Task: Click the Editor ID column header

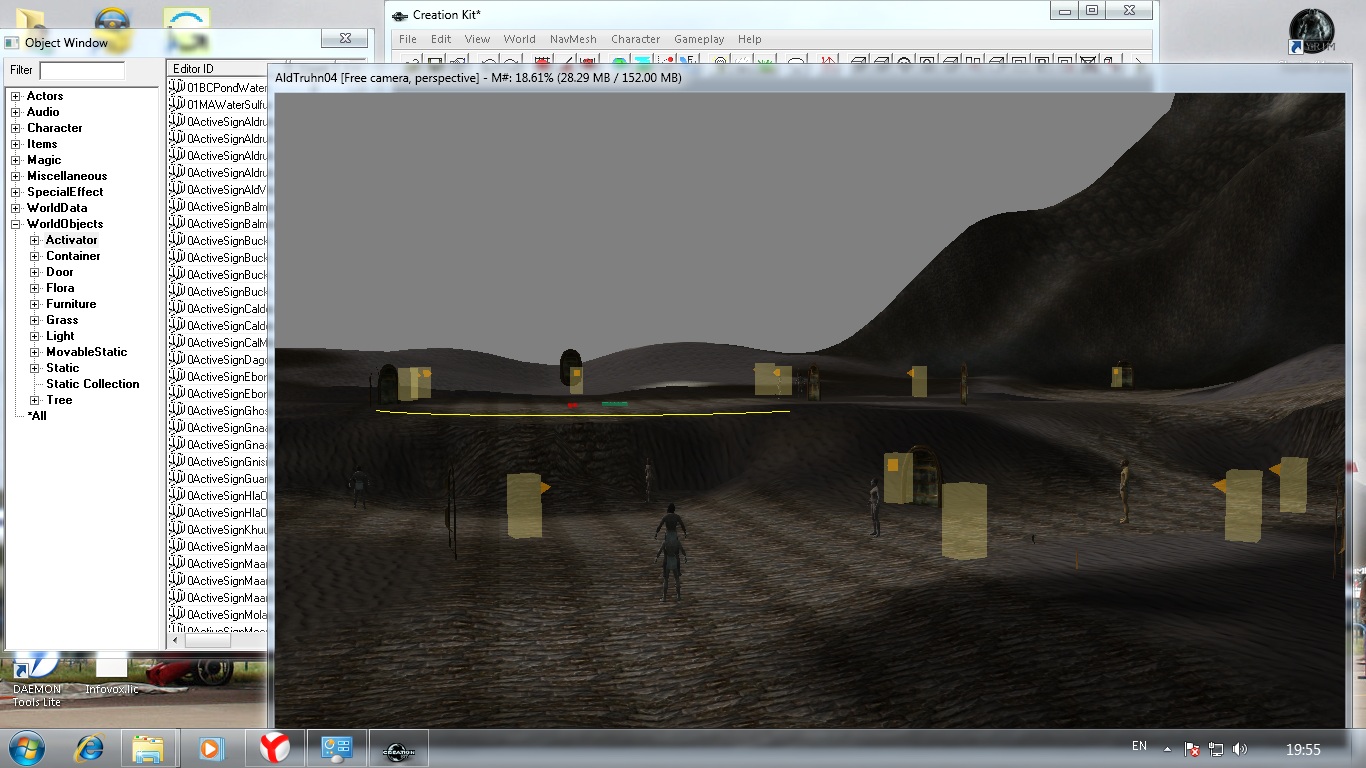Action: (x=215, y=68)
